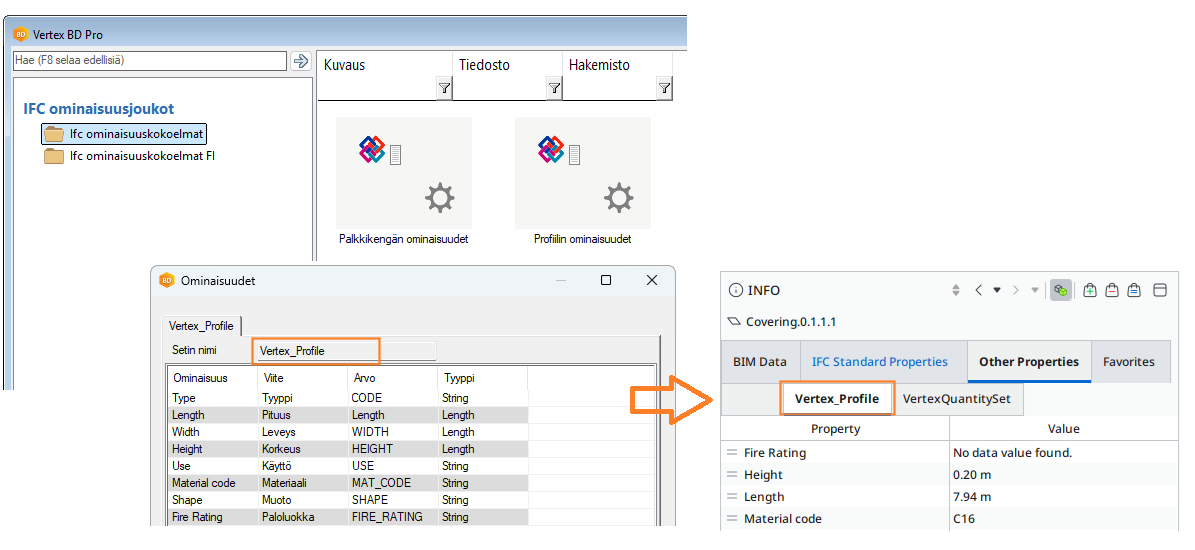This screenshot has height=550, width=1195.
Task: Click the gear icon on the Palkkikengän ominaisuudet tile
Action: [x=440, y=198]
